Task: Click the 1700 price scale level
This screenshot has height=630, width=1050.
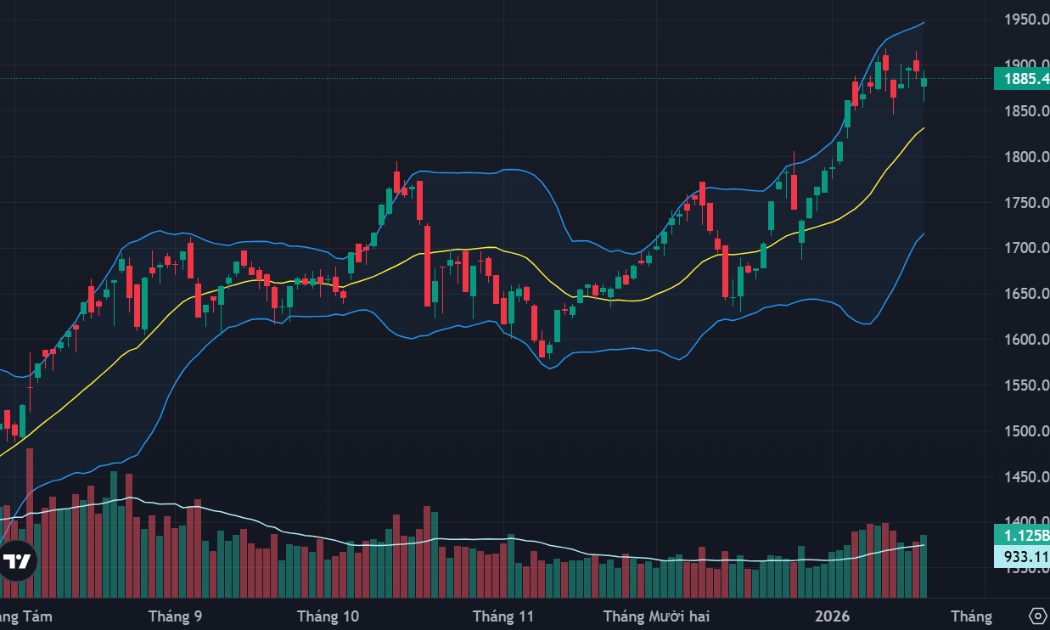Action: pyautogui.click(x=1026, y=248)
